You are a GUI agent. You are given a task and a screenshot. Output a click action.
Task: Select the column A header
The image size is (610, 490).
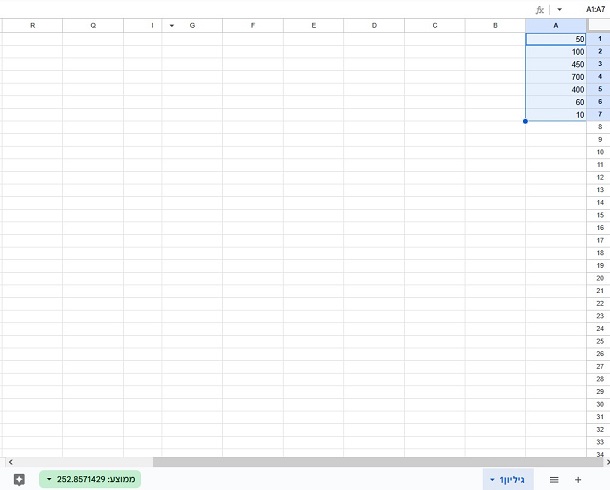[556, 25]
